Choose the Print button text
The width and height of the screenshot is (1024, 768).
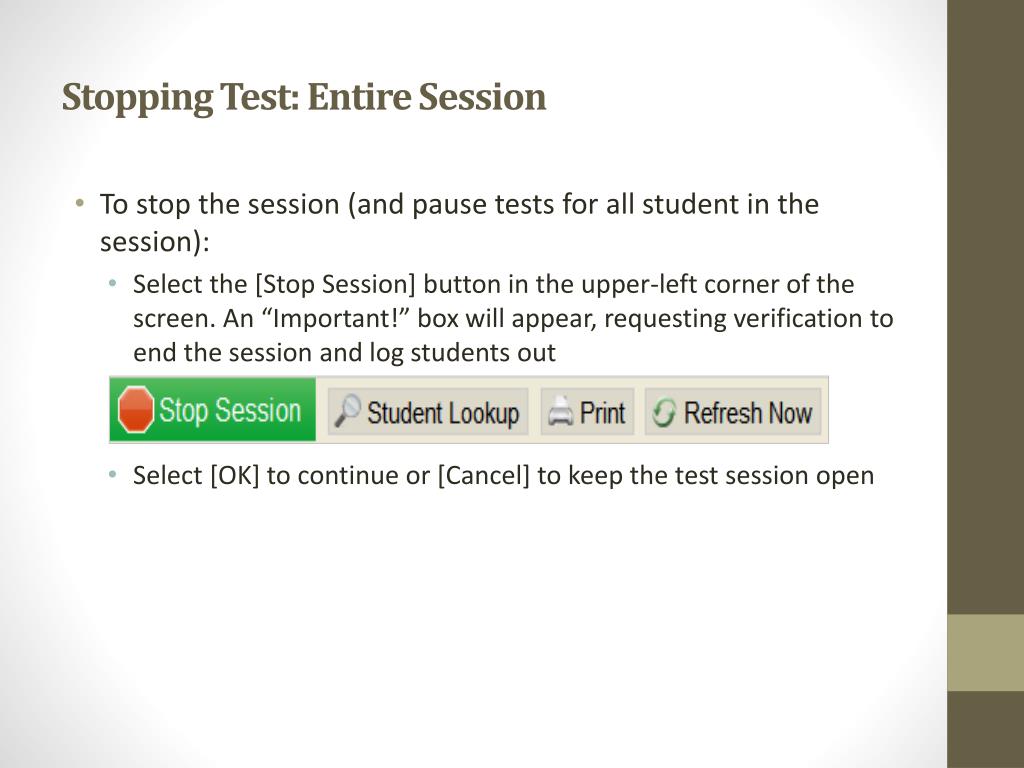pos(602,413)
